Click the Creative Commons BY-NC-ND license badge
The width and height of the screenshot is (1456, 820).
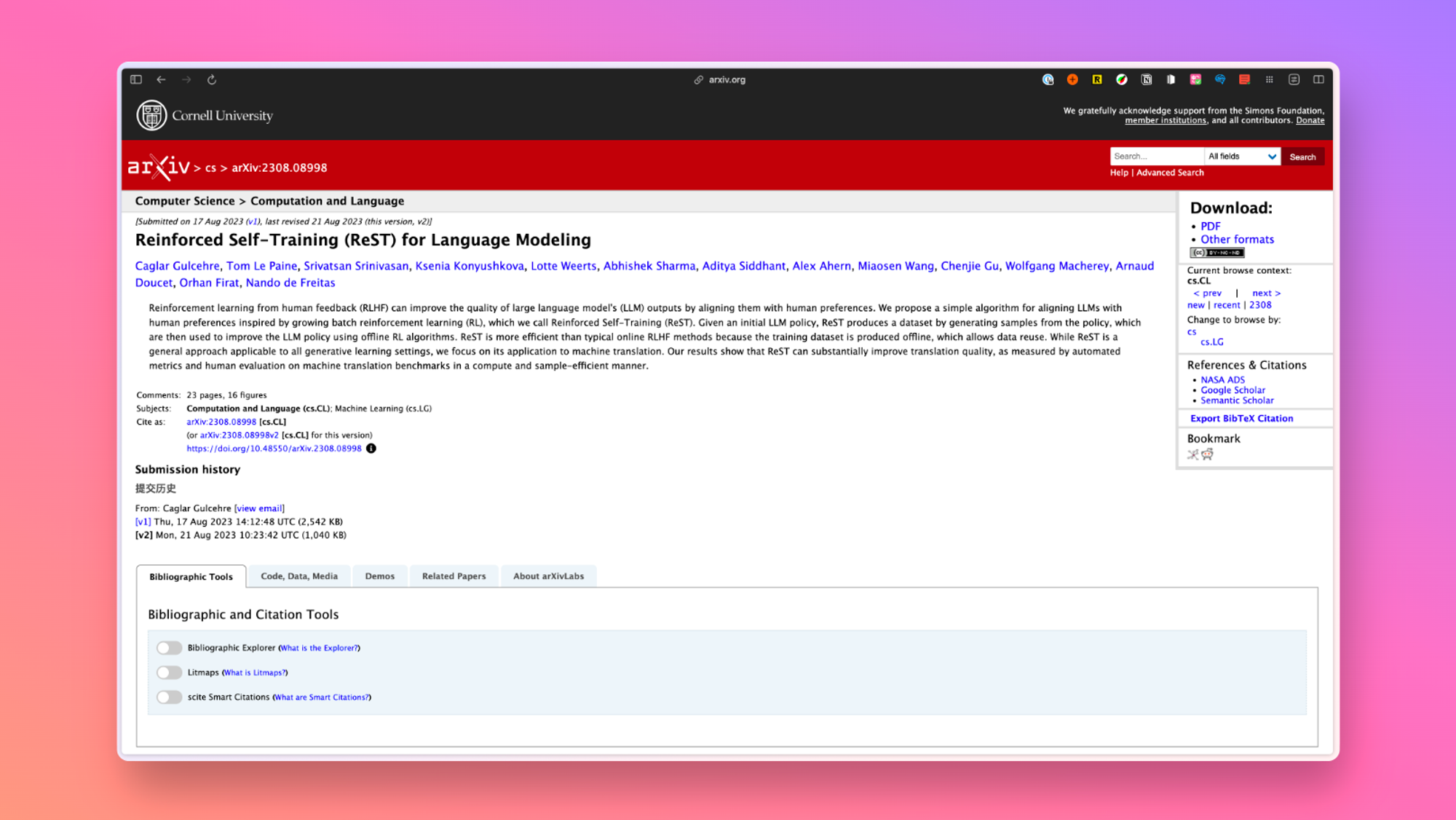pos(1217,253)
